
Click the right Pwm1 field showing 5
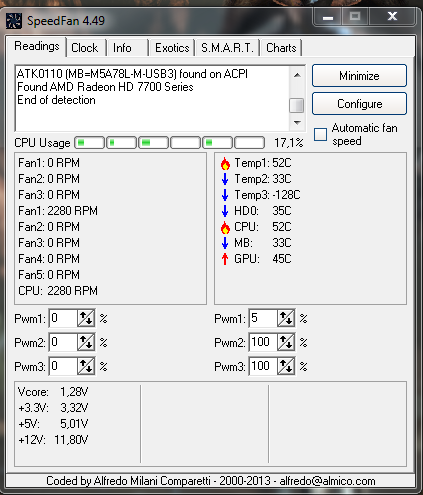tap(263, 319)
